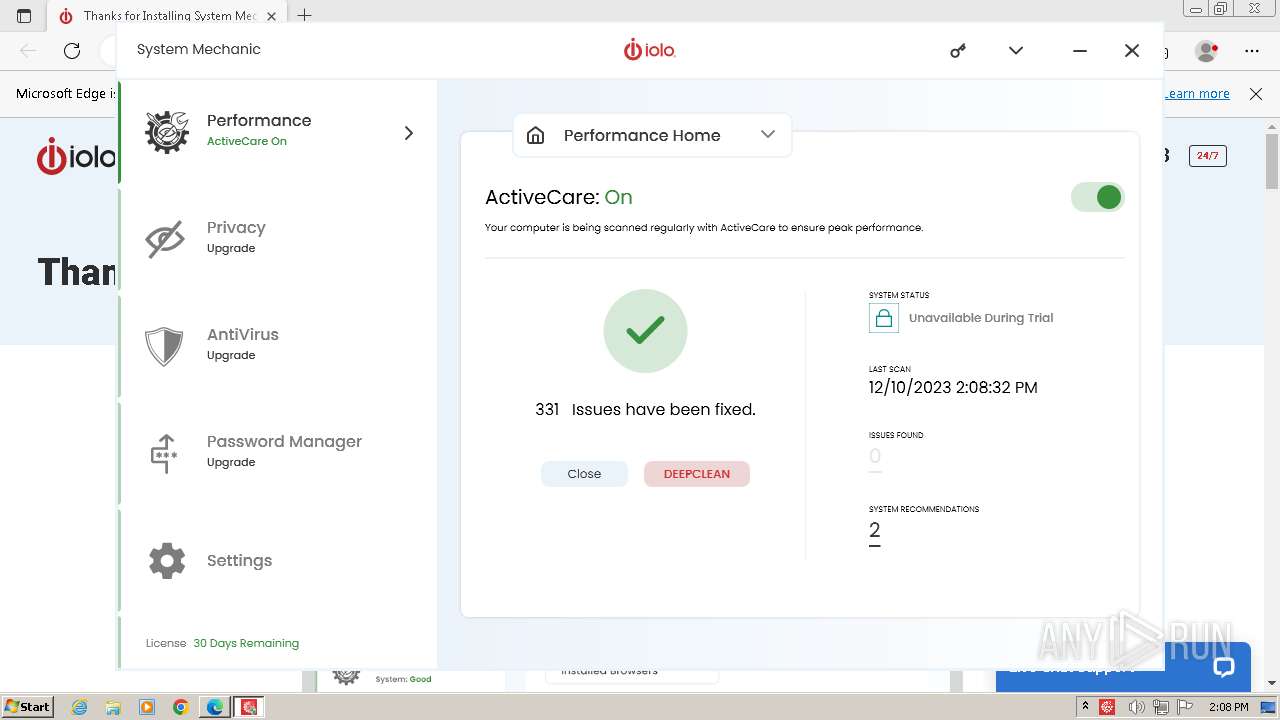Select Password Manager in the sidebar
The image size is (1280, 720).
pyautogui.click(x=278, y=452)
